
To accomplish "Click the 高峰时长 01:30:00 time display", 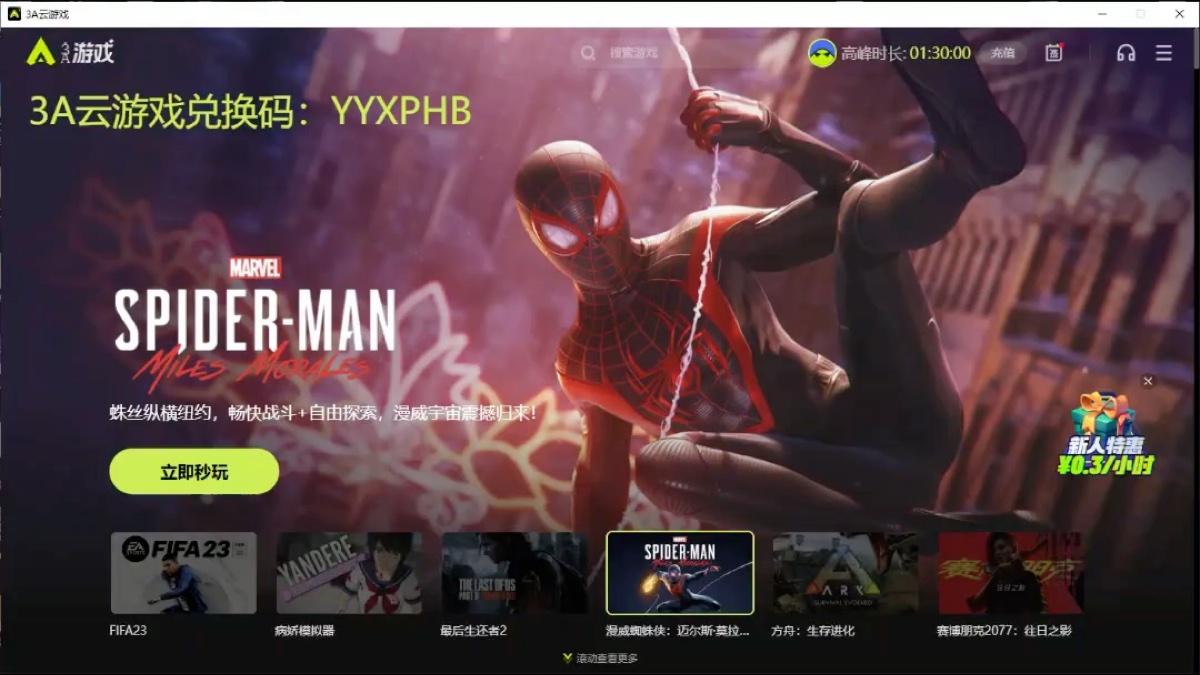I will 906,53.
